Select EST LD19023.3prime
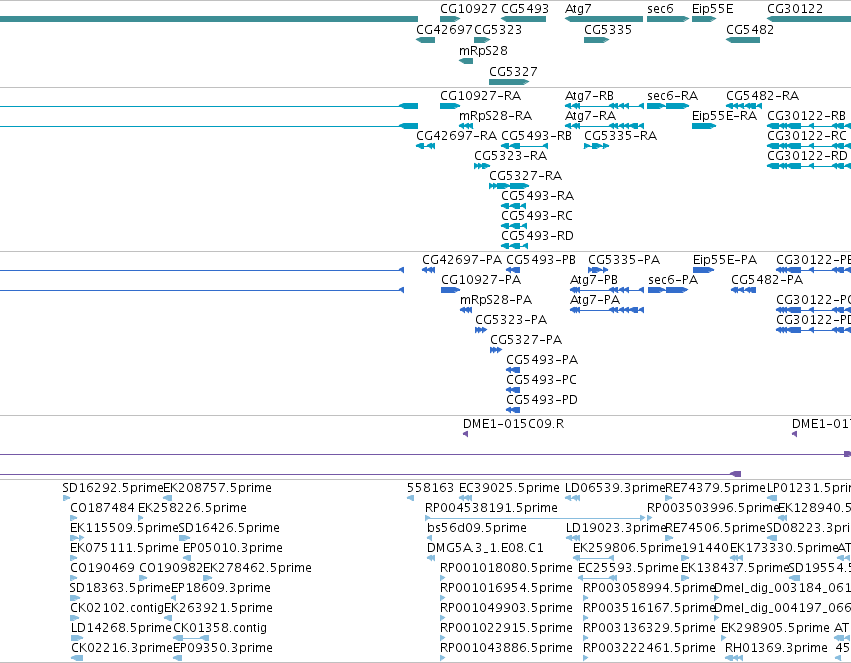Screen dimensions: 851x663 (x=615, y=528)
